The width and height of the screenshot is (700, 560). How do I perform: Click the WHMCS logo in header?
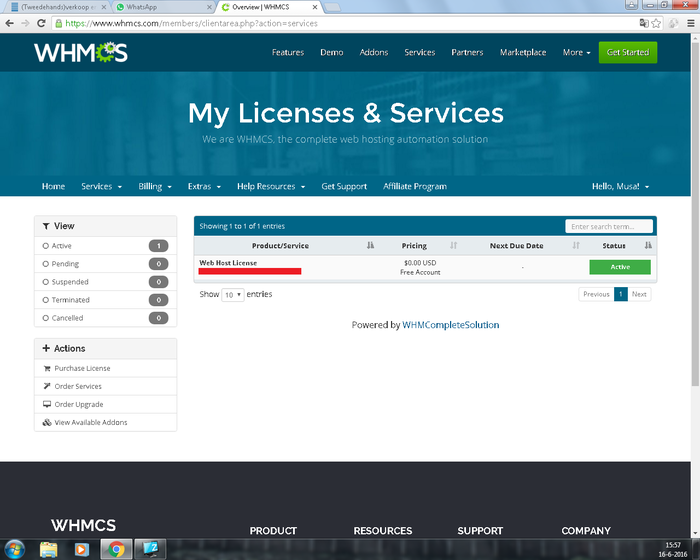pos(81,53)
